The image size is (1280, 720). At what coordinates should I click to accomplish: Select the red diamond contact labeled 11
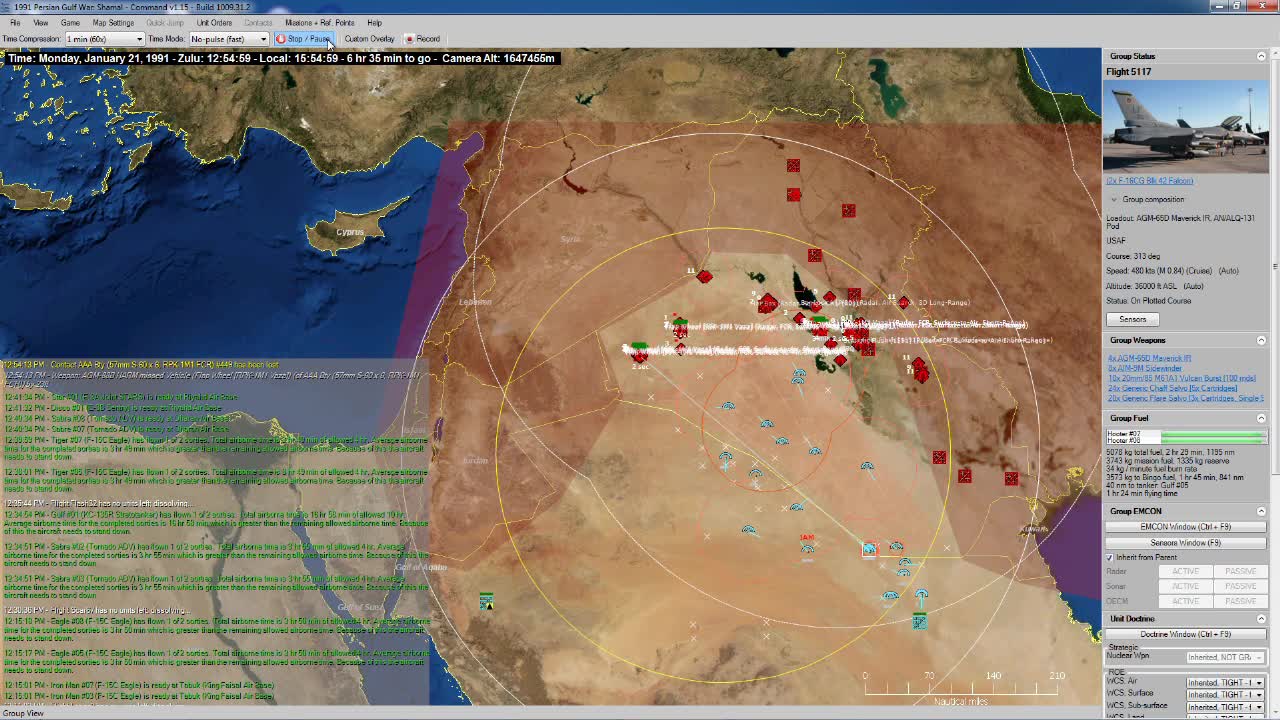704,277
